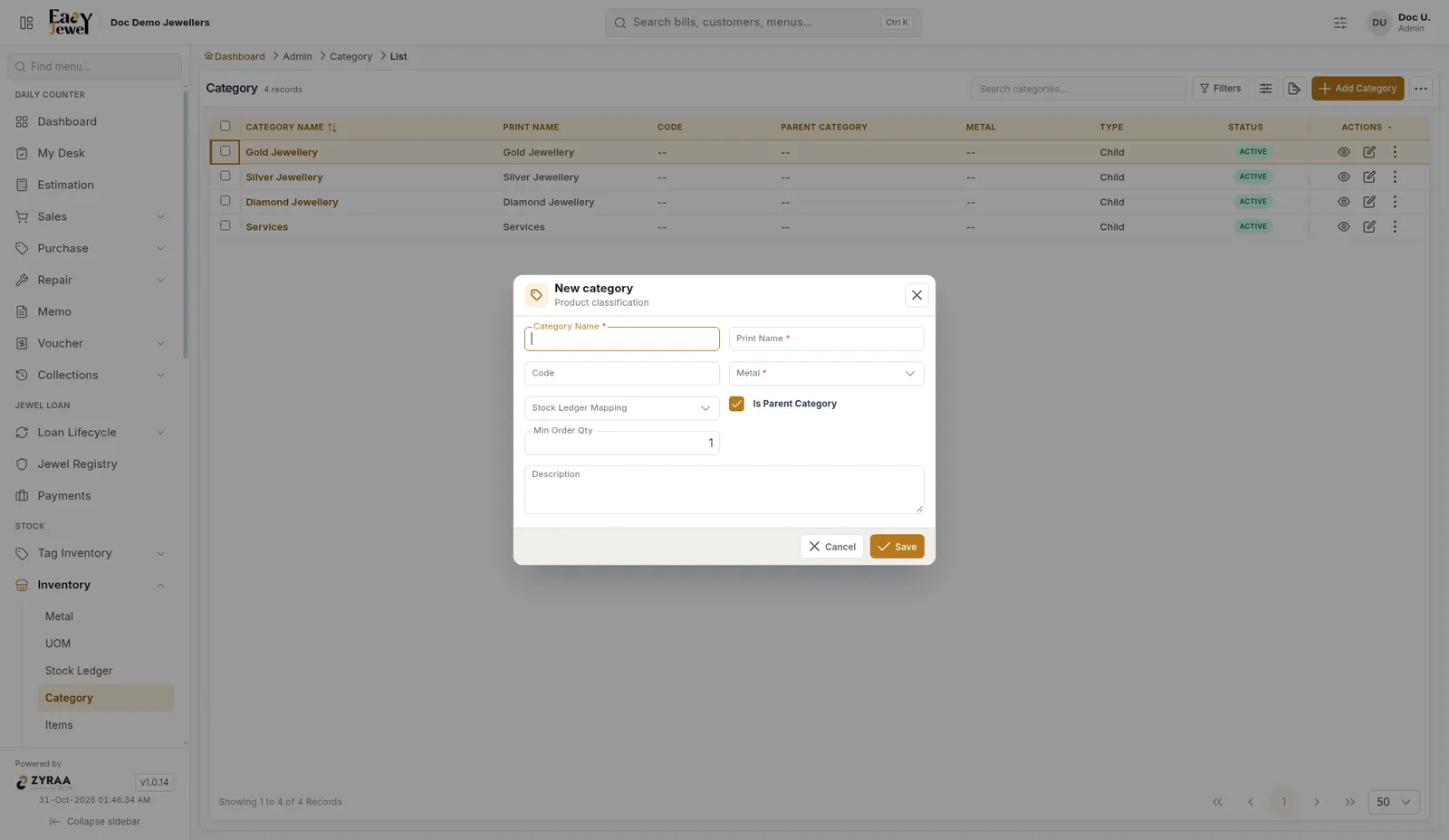Screen dimensions: 1449x840
Task: Check the Gold Jewellery row checkbox
Action: 226,151
